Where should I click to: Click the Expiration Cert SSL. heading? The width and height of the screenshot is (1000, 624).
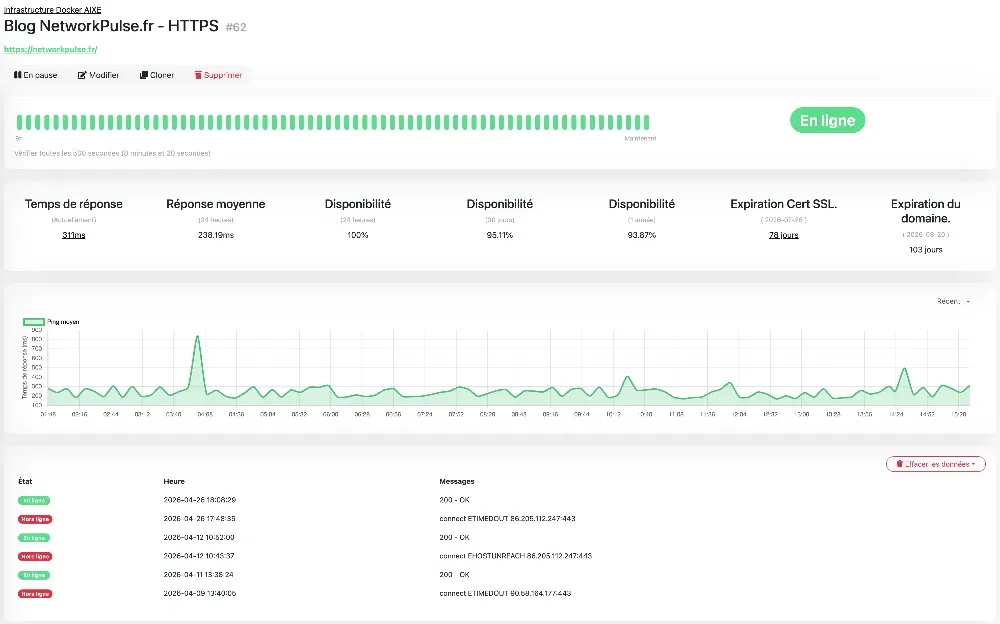click(x=783, y=204)
